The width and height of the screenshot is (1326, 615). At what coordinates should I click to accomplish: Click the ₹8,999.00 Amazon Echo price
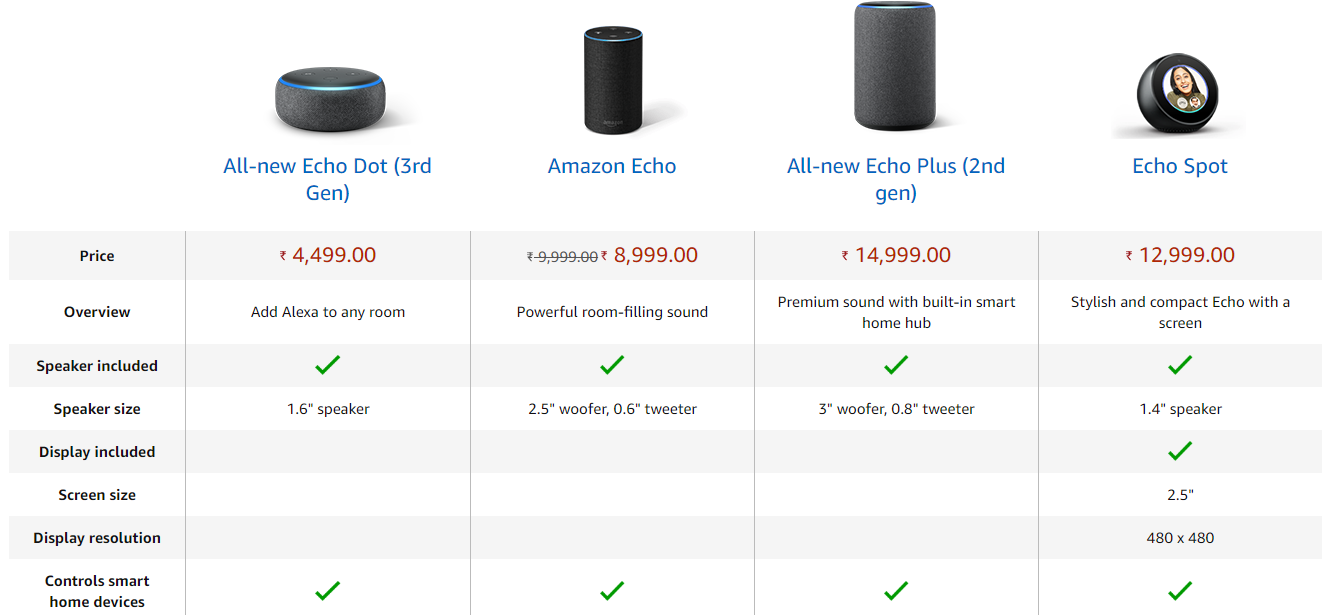coord(655,255)
